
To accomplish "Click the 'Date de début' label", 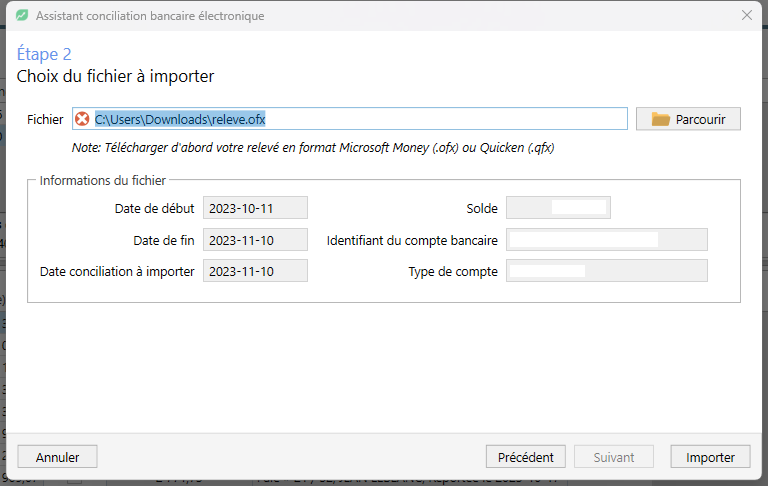I will pyautogui.click(x=154, y=208).
